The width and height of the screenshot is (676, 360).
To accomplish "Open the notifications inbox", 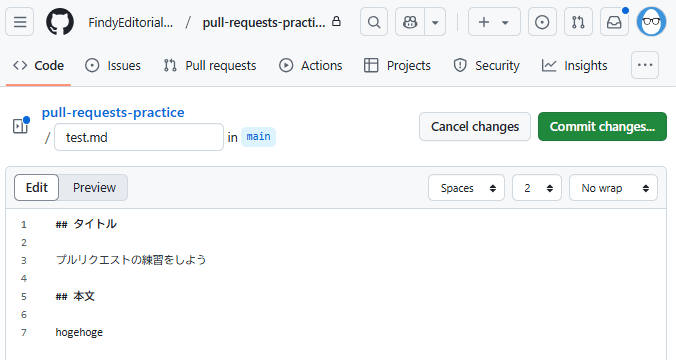I will click(x=614, y=22).
